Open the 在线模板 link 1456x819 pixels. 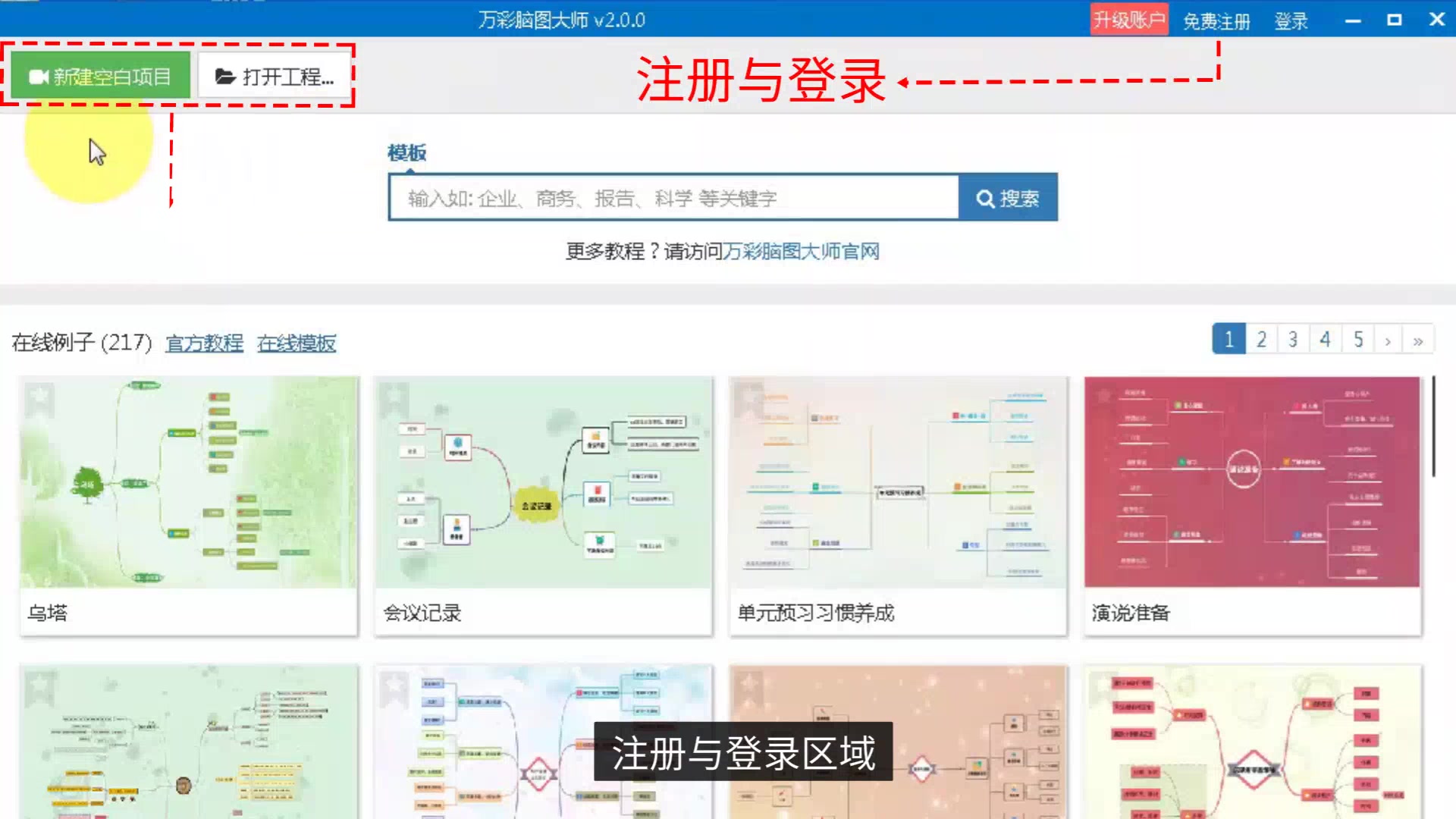tap(297, 343)
